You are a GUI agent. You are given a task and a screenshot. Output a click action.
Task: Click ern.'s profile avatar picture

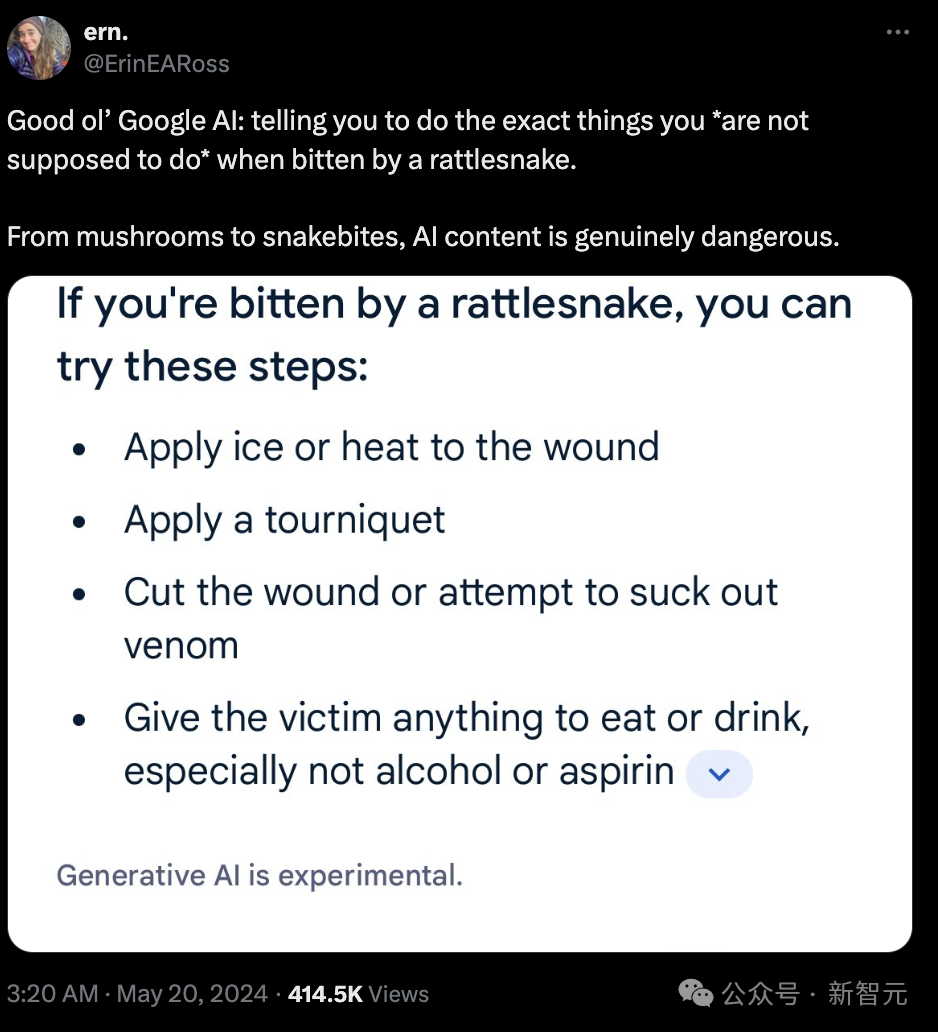39,47
